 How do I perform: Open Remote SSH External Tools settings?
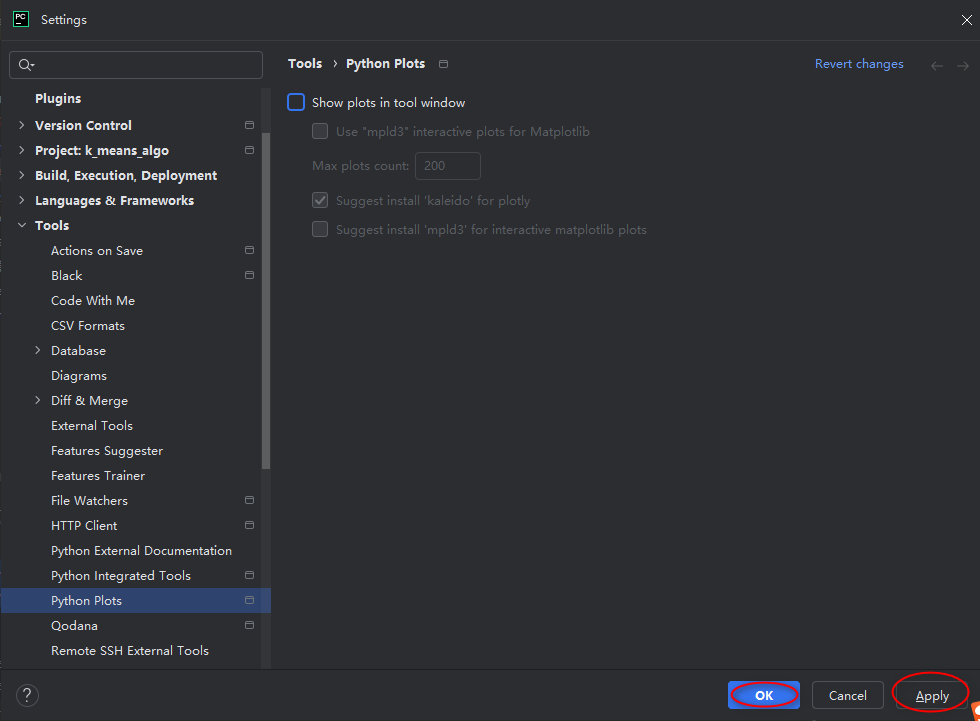tap(130, 650)
